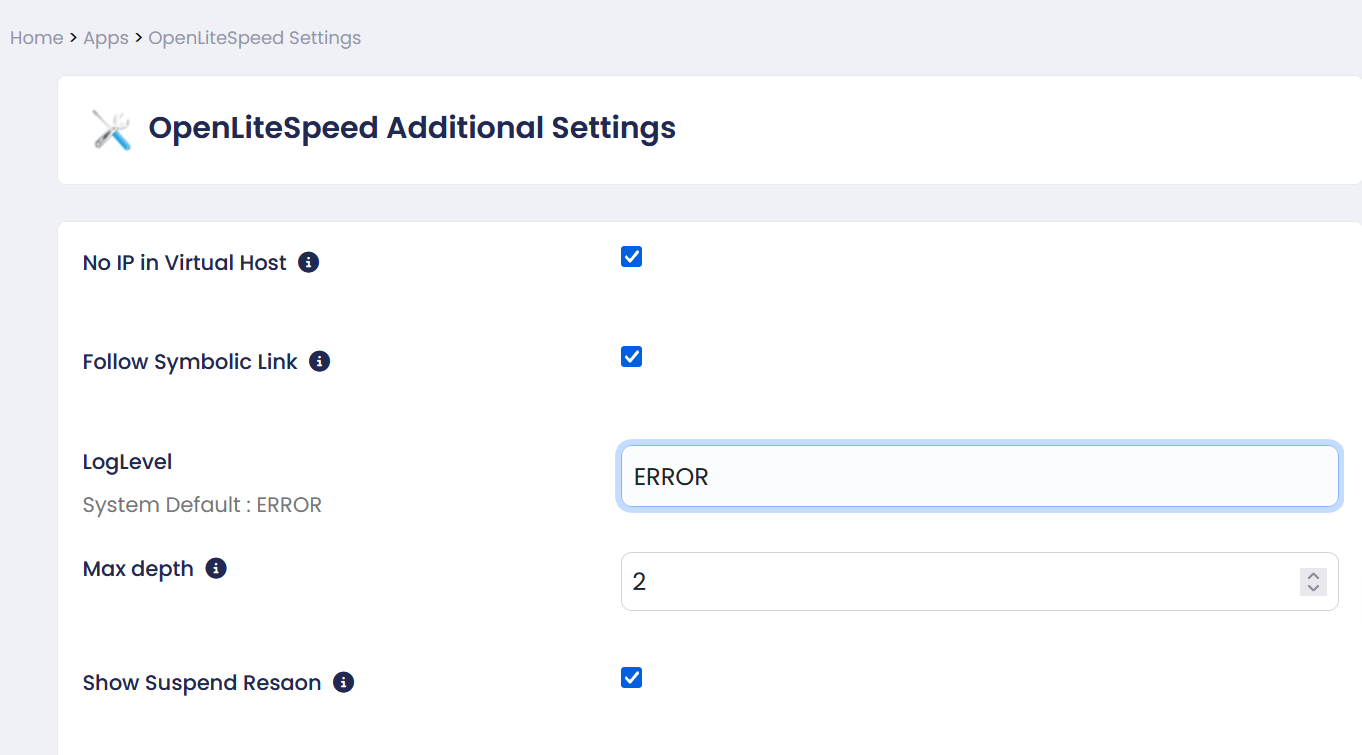Click the Follow Symbolic Link label
1362x755 pixels.
(190, 362)
